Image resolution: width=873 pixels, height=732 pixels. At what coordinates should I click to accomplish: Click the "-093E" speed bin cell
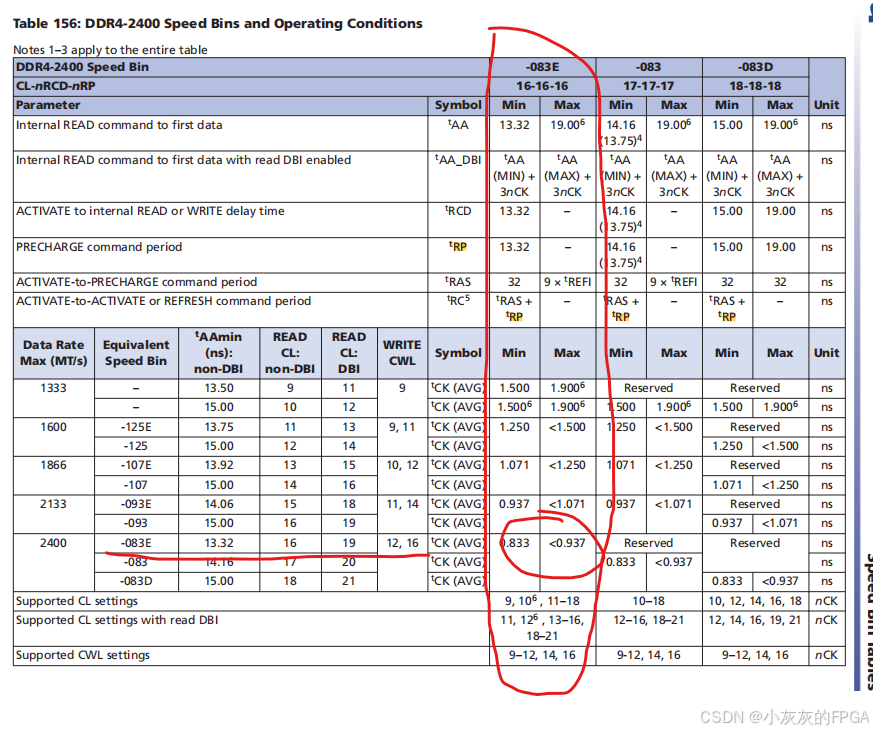(136, 504)
